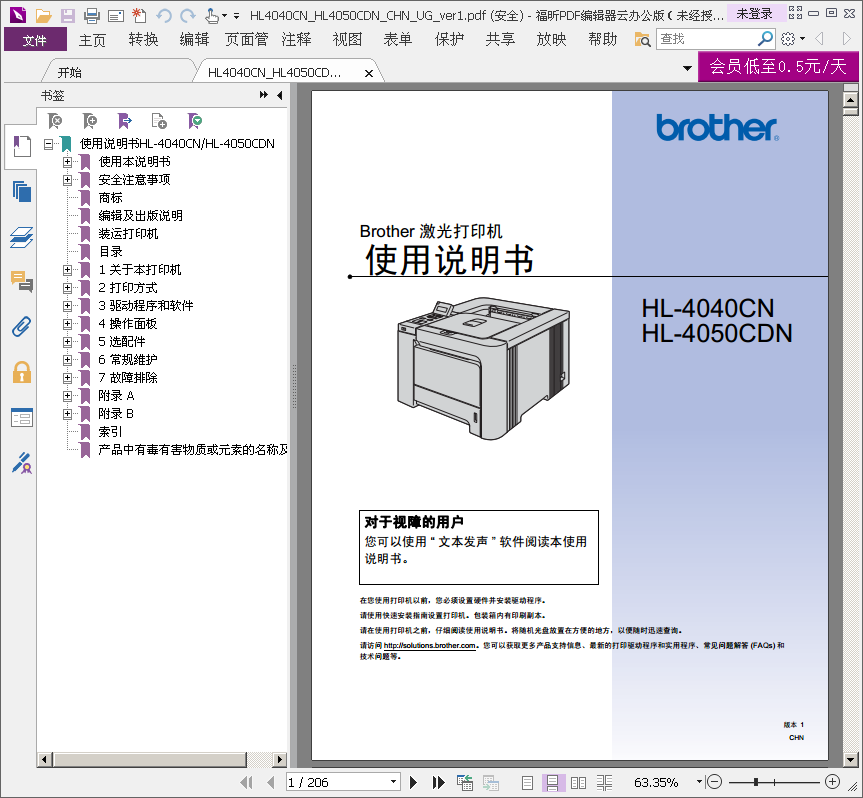Open the form fields sidebar icon

point(22,418)
